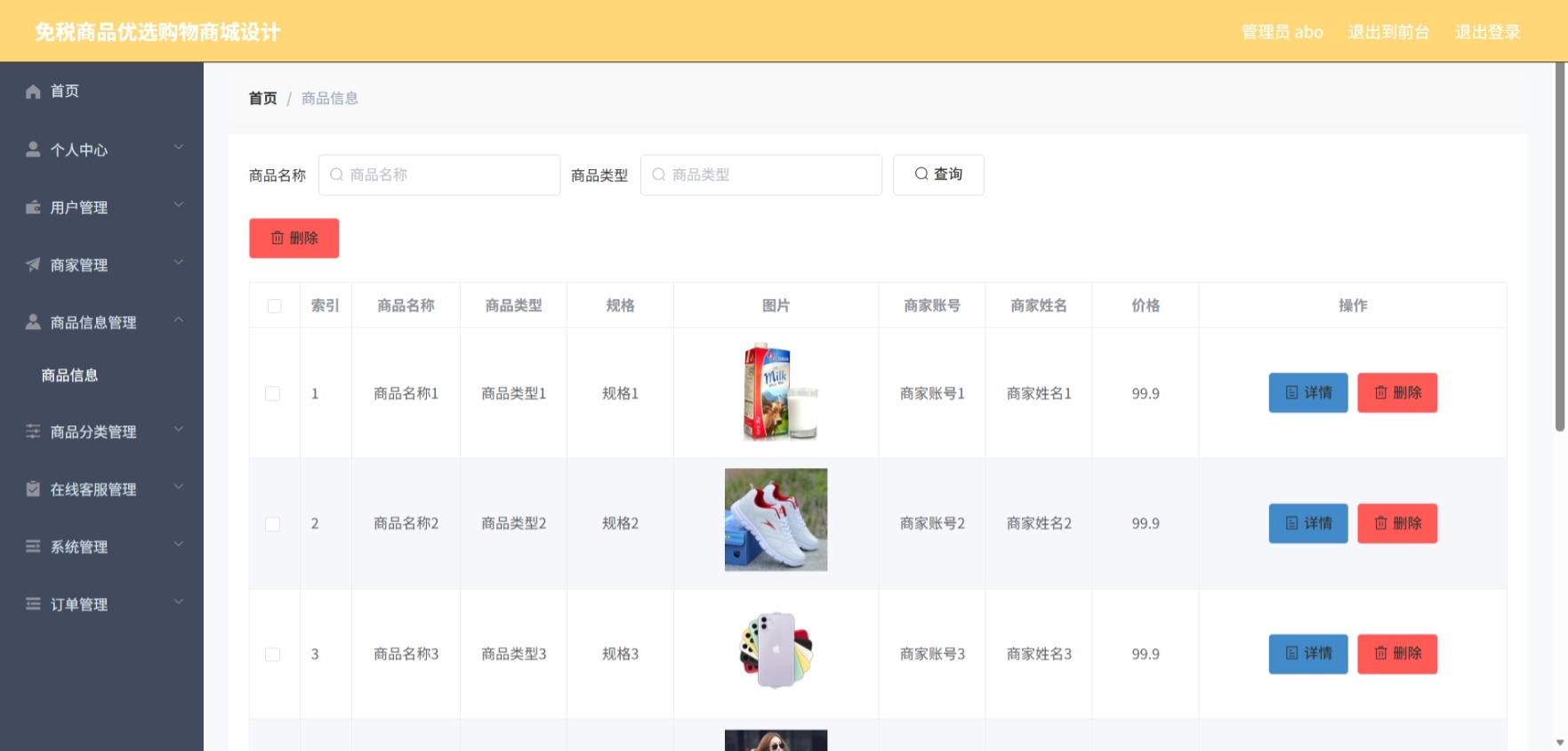
Task: Open the 订单管理 sidebar menu
Action: (101, 604)
